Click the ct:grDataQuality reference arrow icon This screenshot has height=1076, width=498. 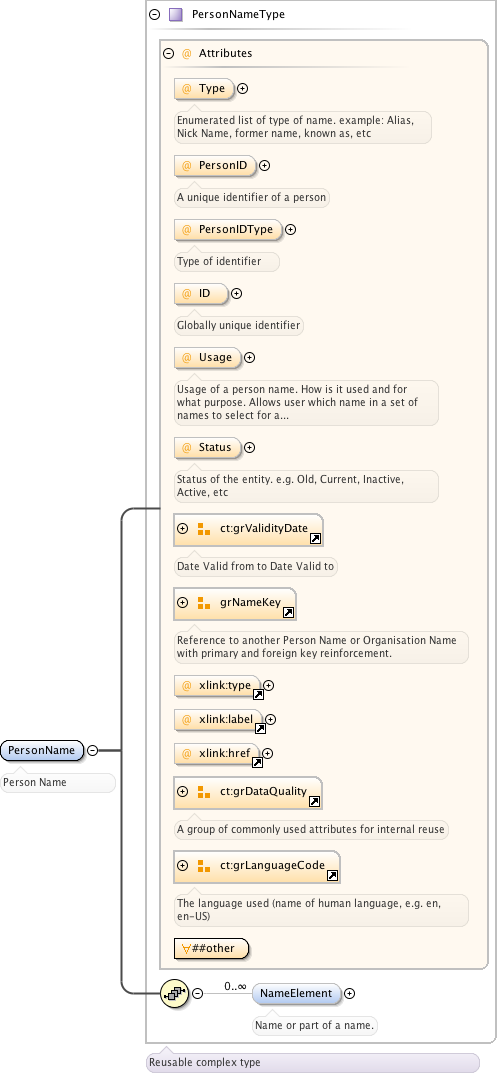tap(314, 802)
